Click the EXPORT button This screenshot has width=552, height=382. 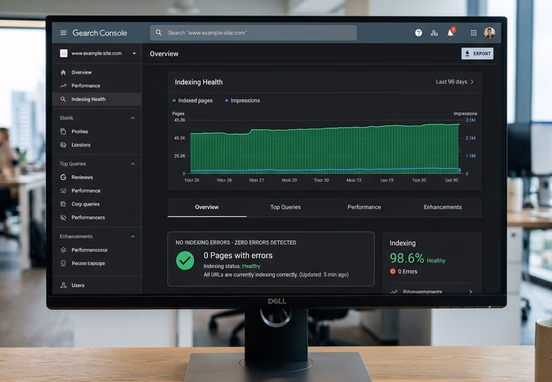coord(477,54)
